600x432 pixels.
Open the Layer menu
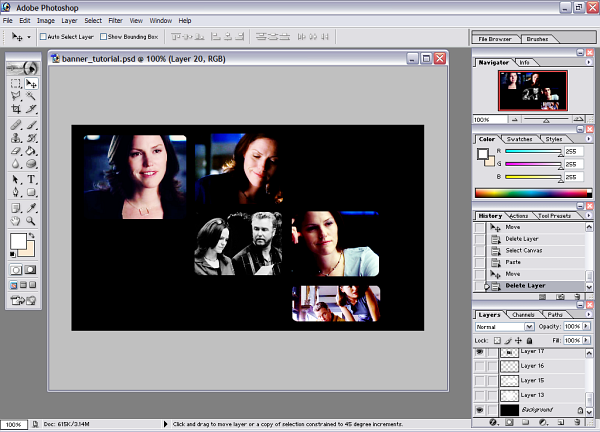point(69,21)
